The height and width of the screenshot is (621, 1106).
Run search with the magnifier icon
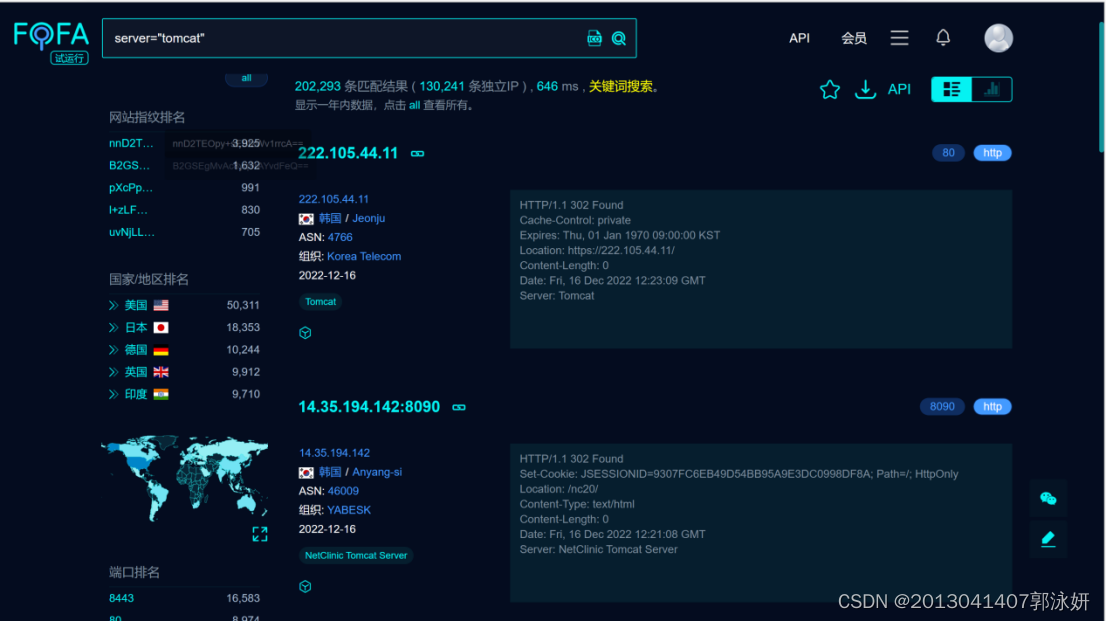(x=619, y=38)
